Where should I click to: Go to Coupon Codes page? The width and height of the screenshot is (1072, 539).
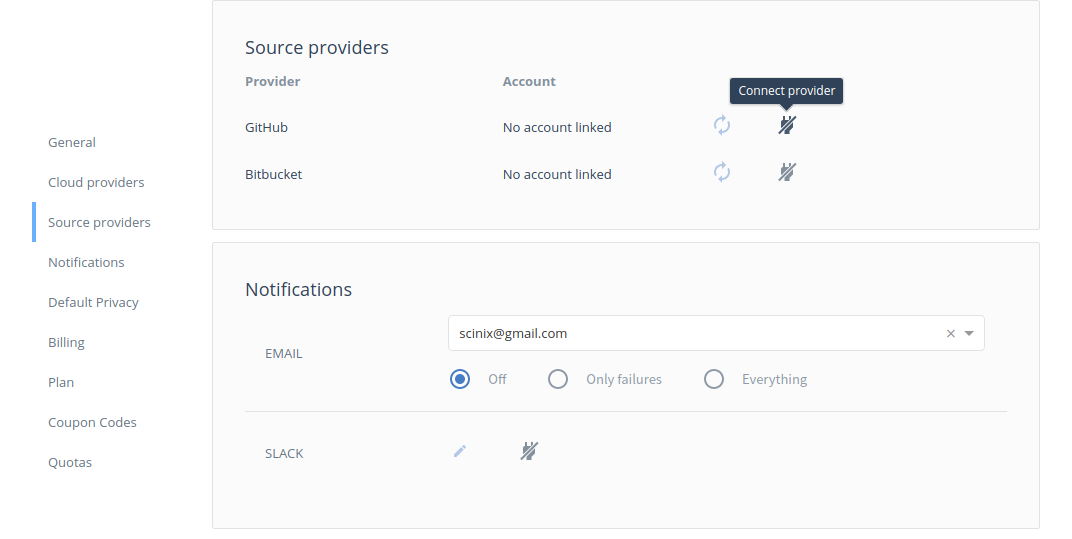[92, 422]
